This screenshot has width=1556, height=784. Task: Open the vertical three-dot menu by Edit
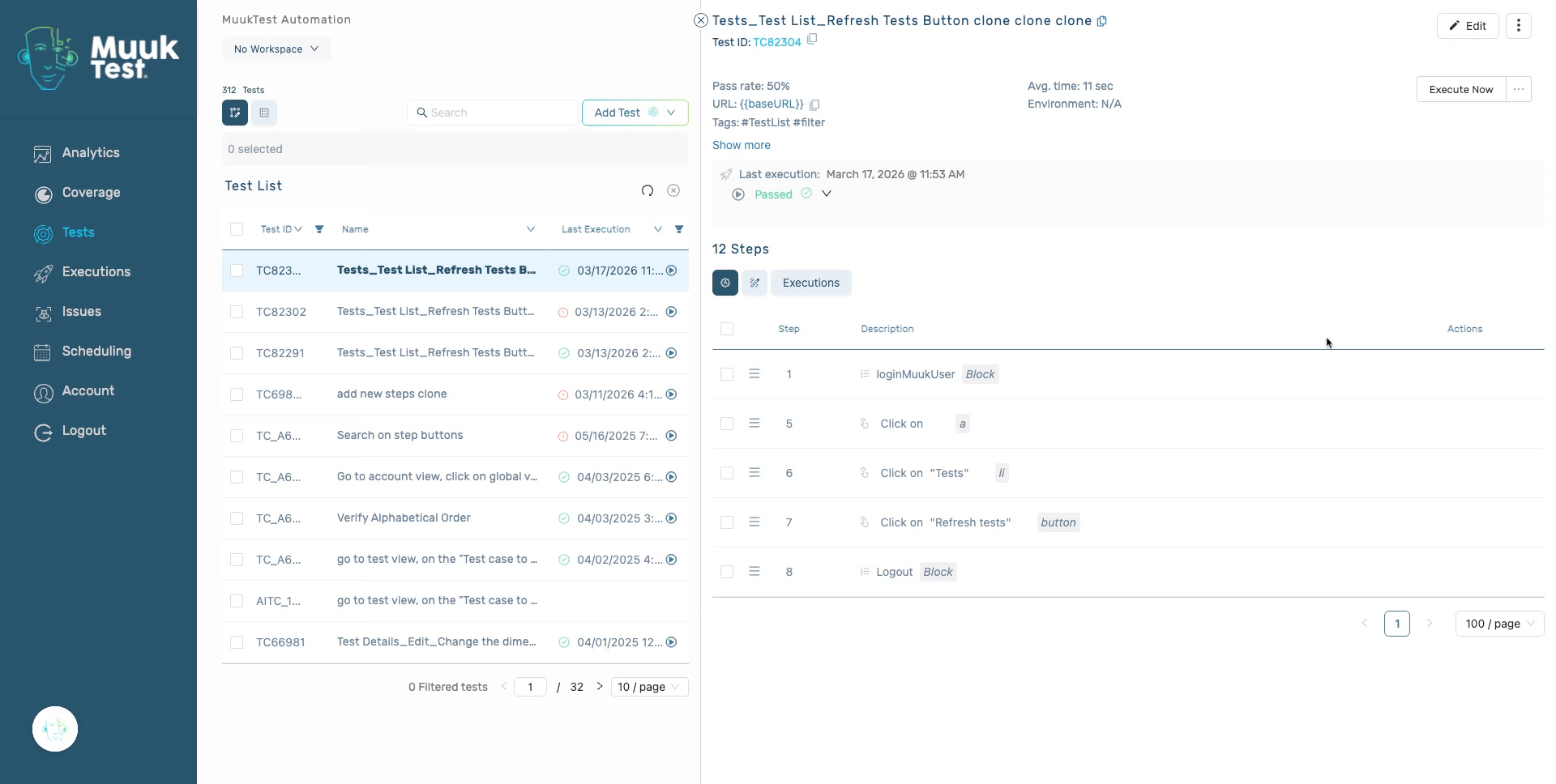point(1519,26)
